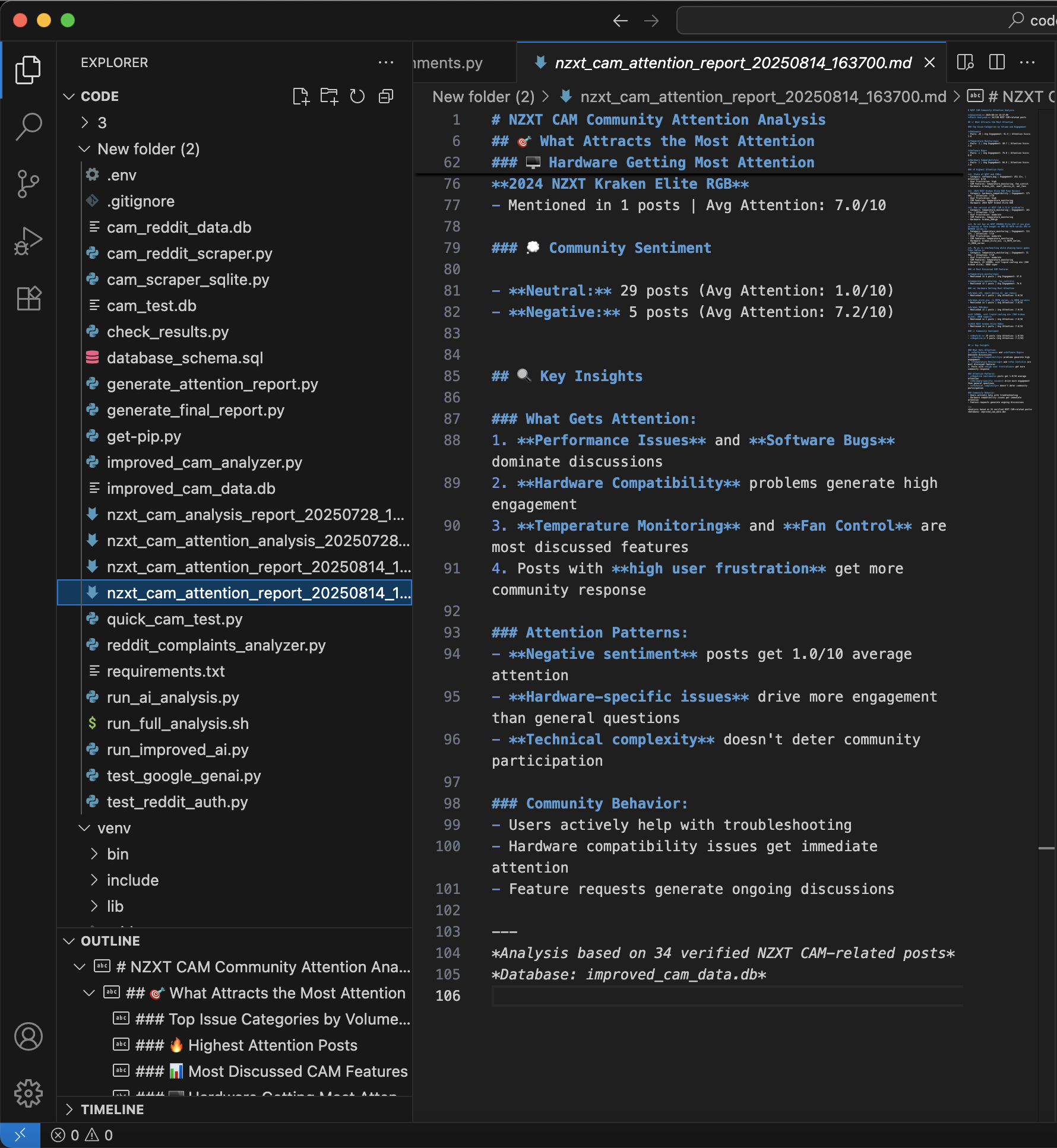
Task: Open nzxt_cam_analysis_report_20250728 file
Action: click(x=235, y=515)
